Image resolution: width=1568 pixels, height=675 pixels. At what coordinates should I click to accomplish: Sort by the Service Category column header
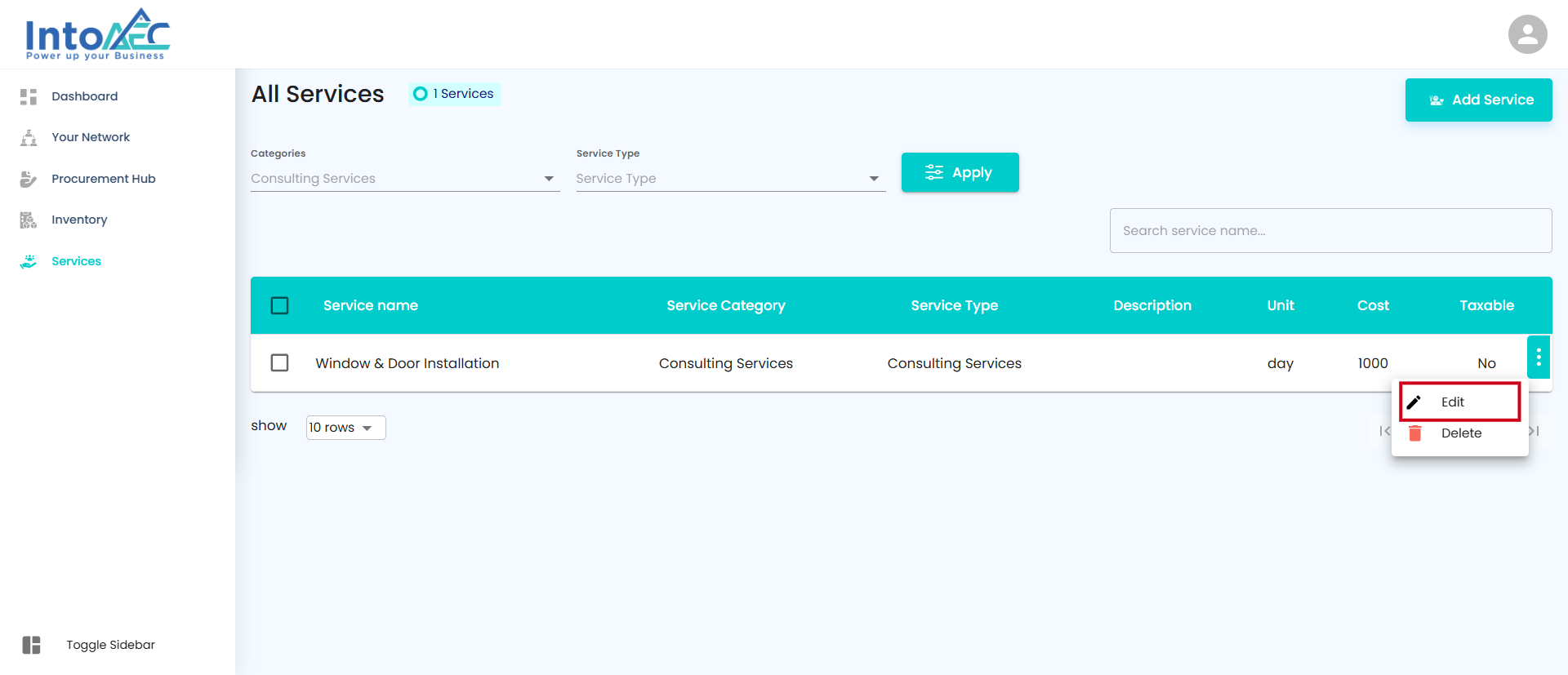click(x=726, y=305)
